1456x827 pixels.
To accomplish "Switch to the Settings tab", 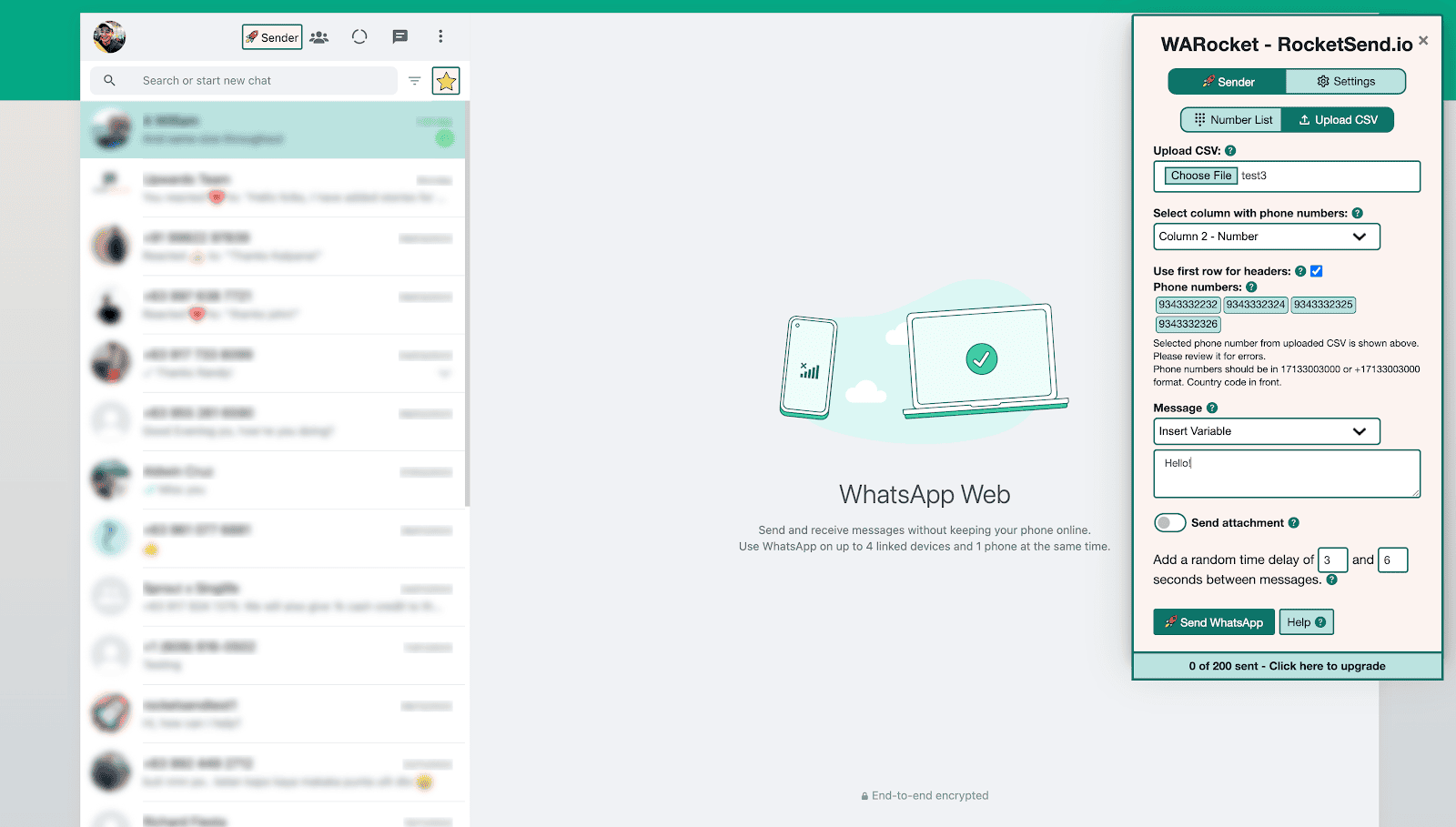I will [1345, 82].
